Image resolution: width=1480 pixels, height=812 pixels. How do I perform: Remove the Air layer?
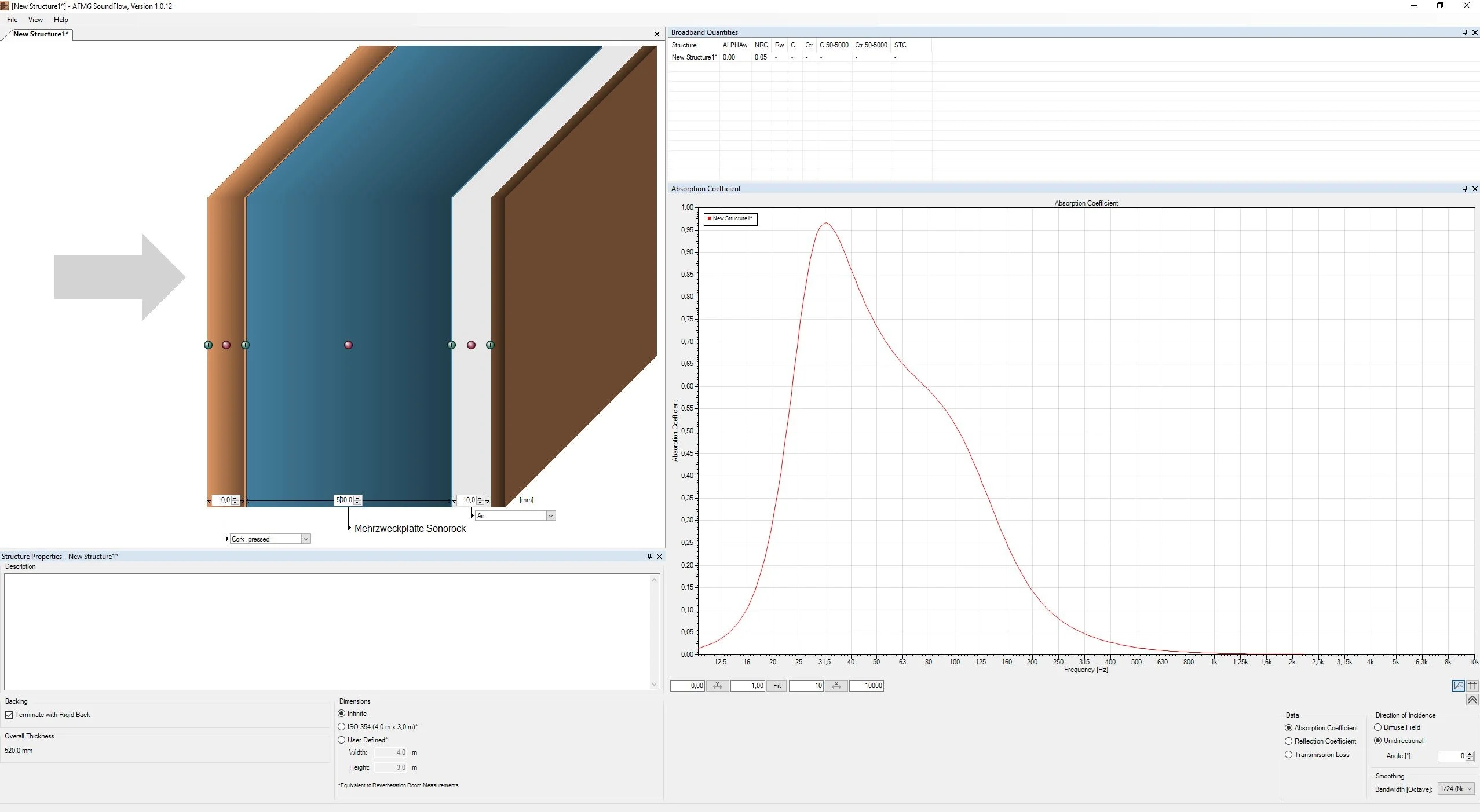pyautogui.click(x=472, y=345)
